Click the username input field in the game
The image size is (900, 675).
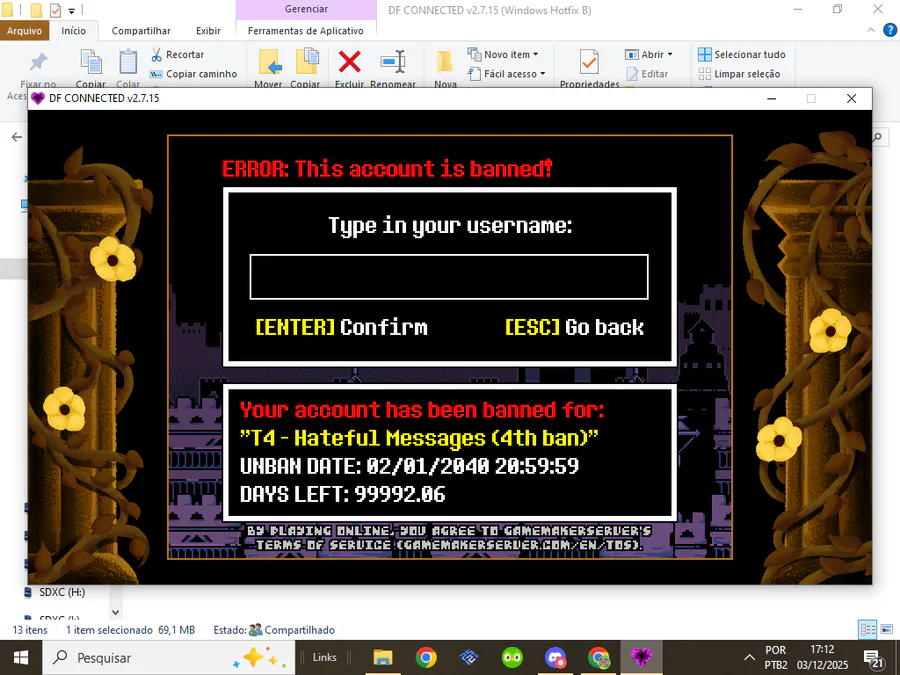pyautogui.click(x=449, y=277)
